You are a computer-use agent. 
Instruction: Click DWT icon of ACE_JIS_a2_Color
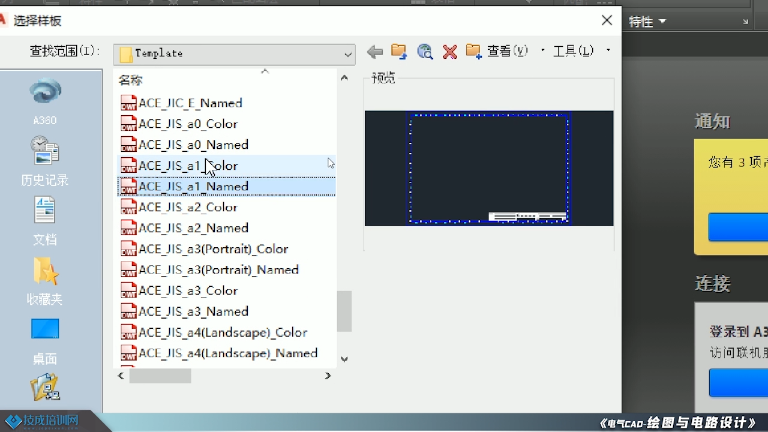click(128, 207)
